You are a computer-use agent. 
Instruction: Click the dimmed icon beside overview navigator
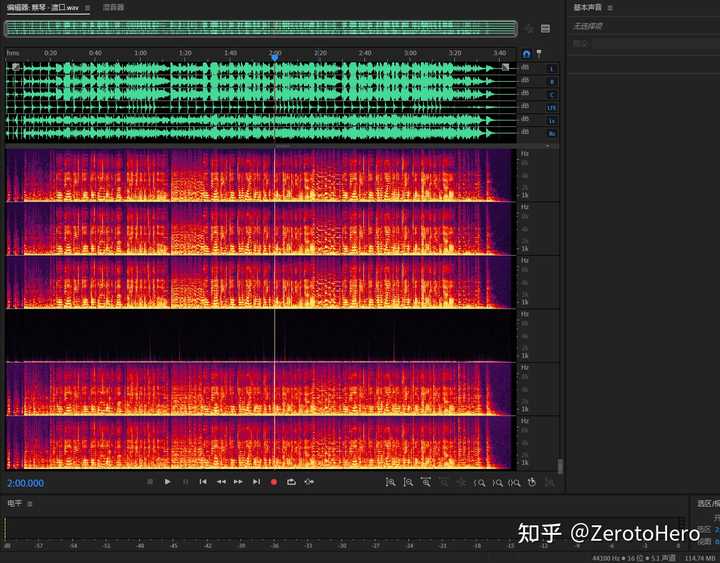click(x=529, y=29)
